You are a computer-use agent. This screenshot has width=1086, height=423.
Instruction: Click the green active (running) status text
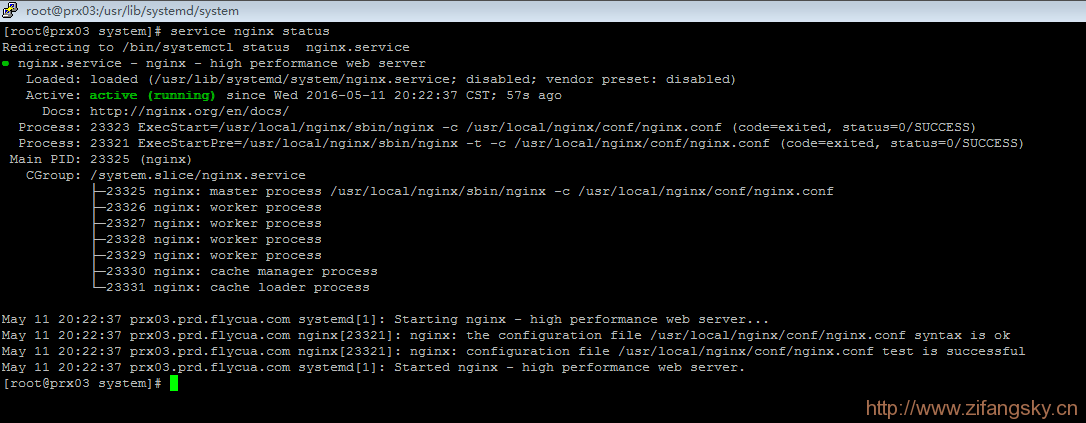[x=152, y=96]
